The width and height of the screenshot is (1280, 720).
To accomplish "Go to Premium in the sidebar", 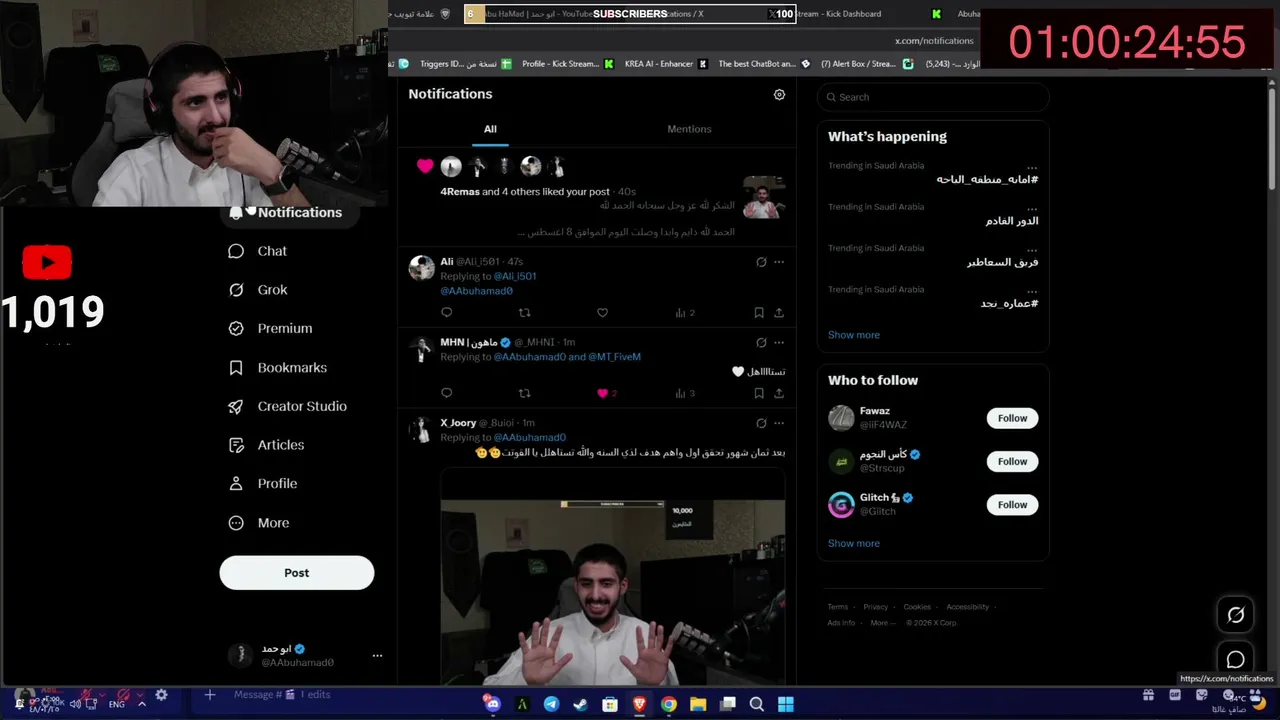I will (x=271, y=328).
